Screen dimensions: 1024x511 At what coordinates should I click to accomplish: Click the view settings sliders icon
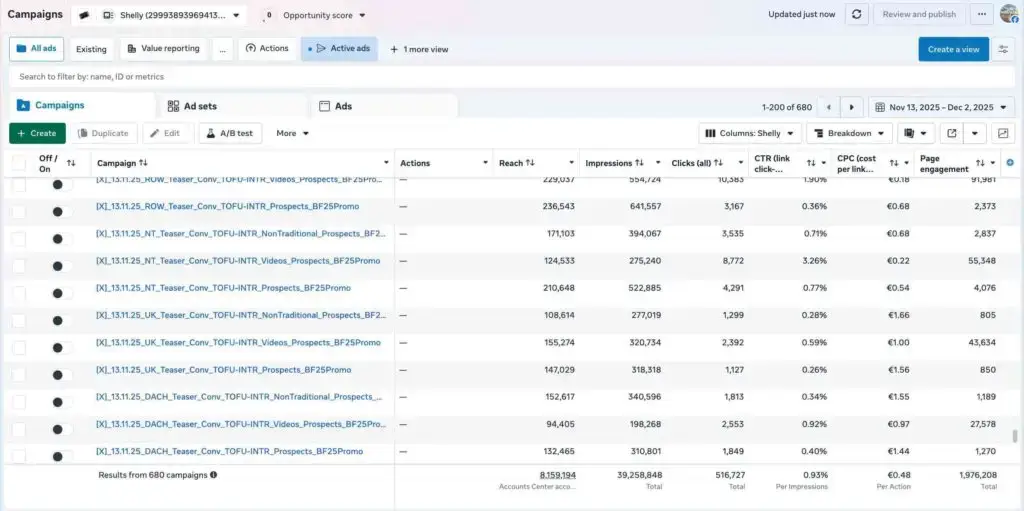click(x=1003, y=49)
